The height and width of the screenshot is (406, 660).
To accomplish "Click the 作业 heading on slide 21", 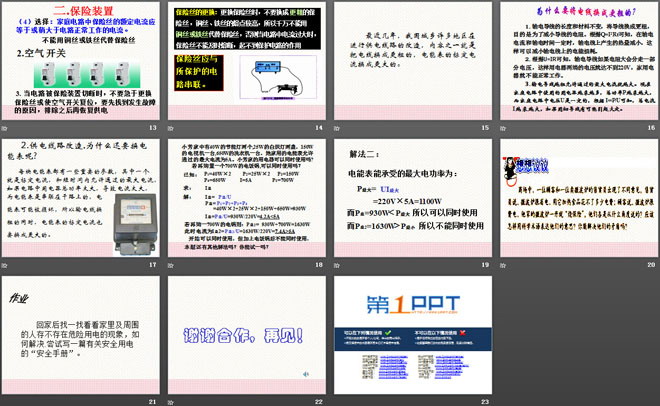I will [x=20, y=297].
